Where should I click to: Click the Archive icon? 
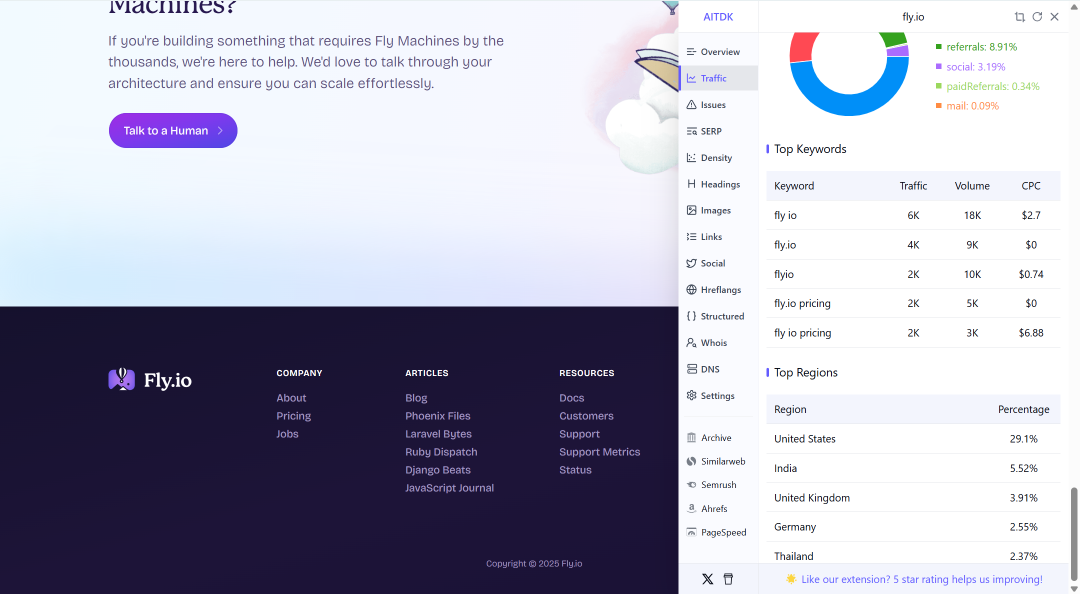click(x=692, y=438)
